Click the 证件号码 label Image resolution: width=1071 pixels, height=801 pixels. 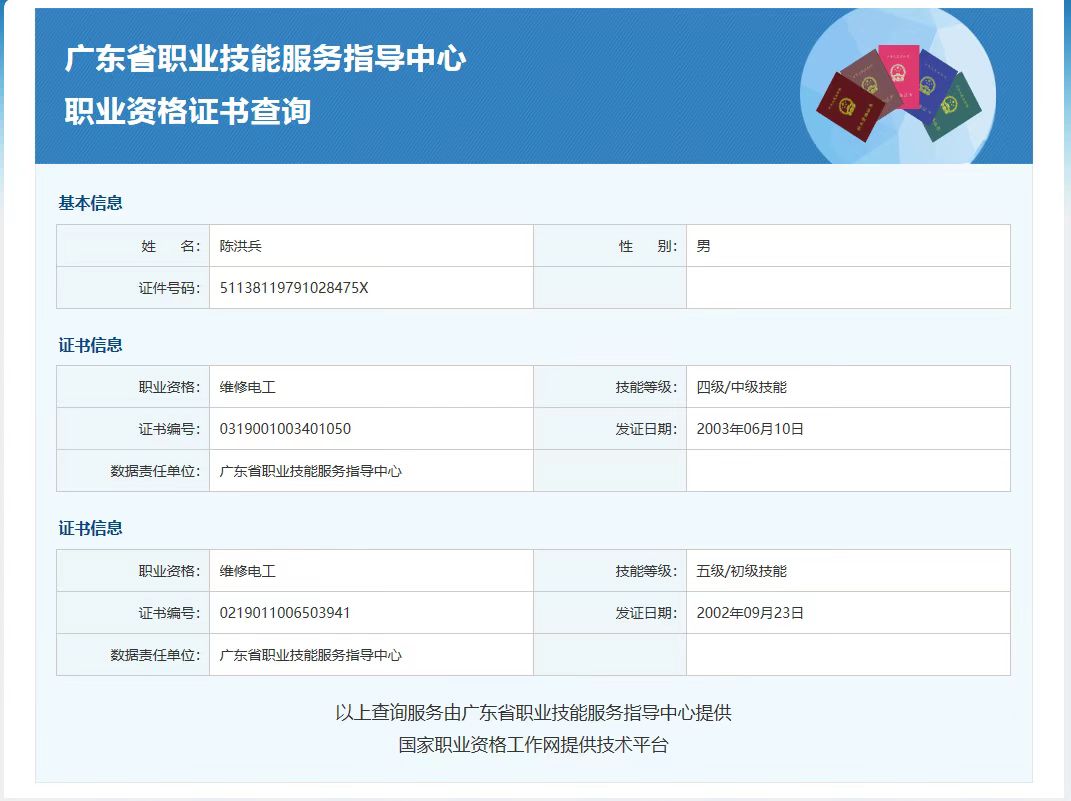click(169, 288)
